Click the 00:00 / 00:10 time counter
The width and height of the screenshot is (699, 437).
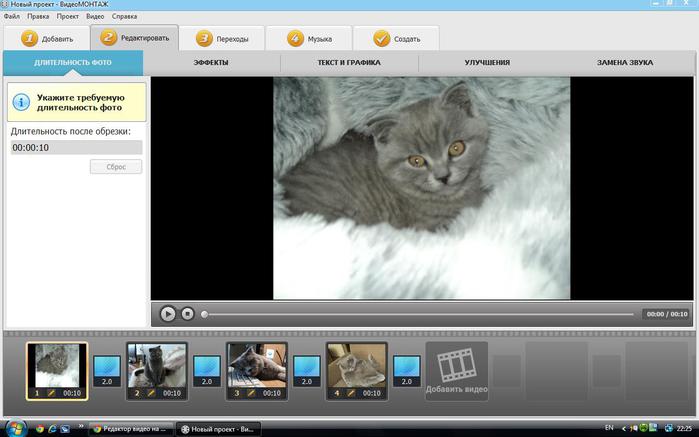click(x=667, y=314)
